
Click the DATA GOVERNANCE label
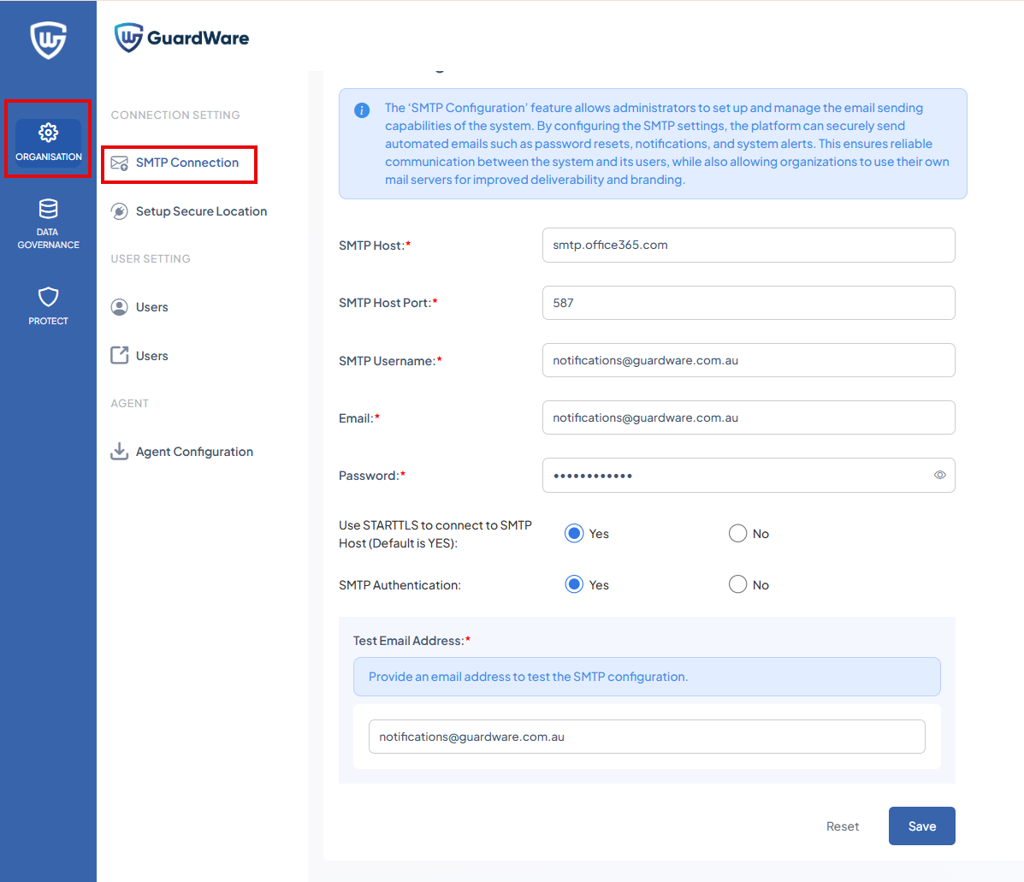48,238
